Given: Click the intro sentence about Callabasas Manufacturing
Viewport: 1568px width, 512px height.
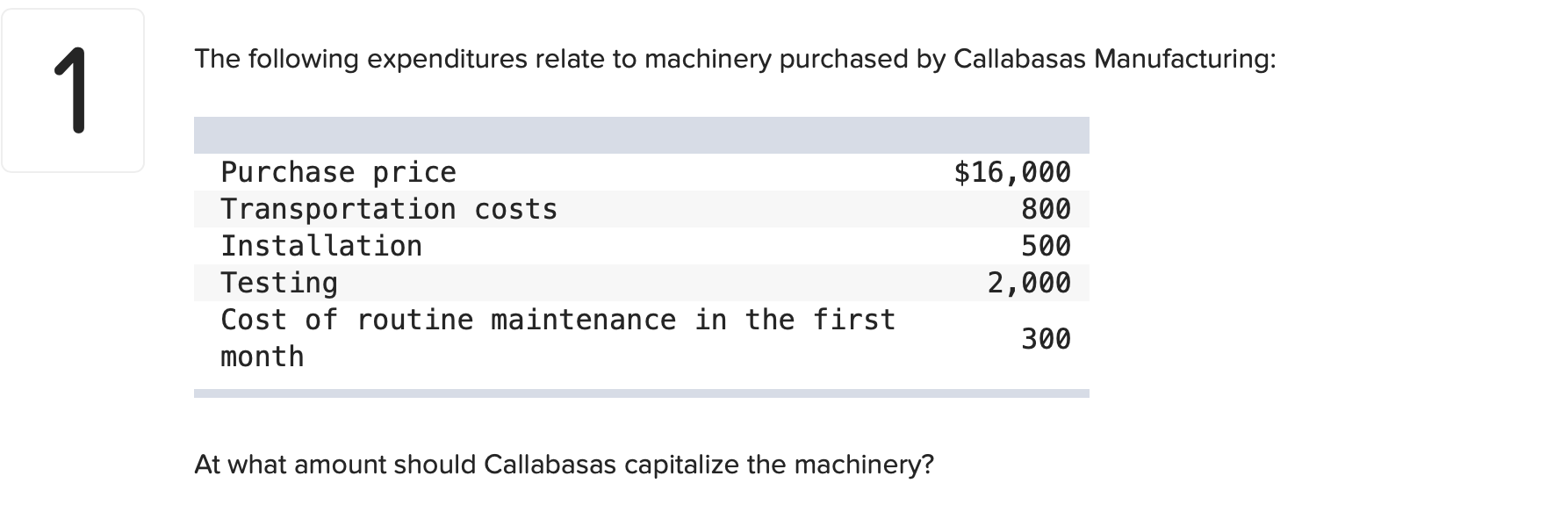Looking at the screenshot, I should (735, 59).
